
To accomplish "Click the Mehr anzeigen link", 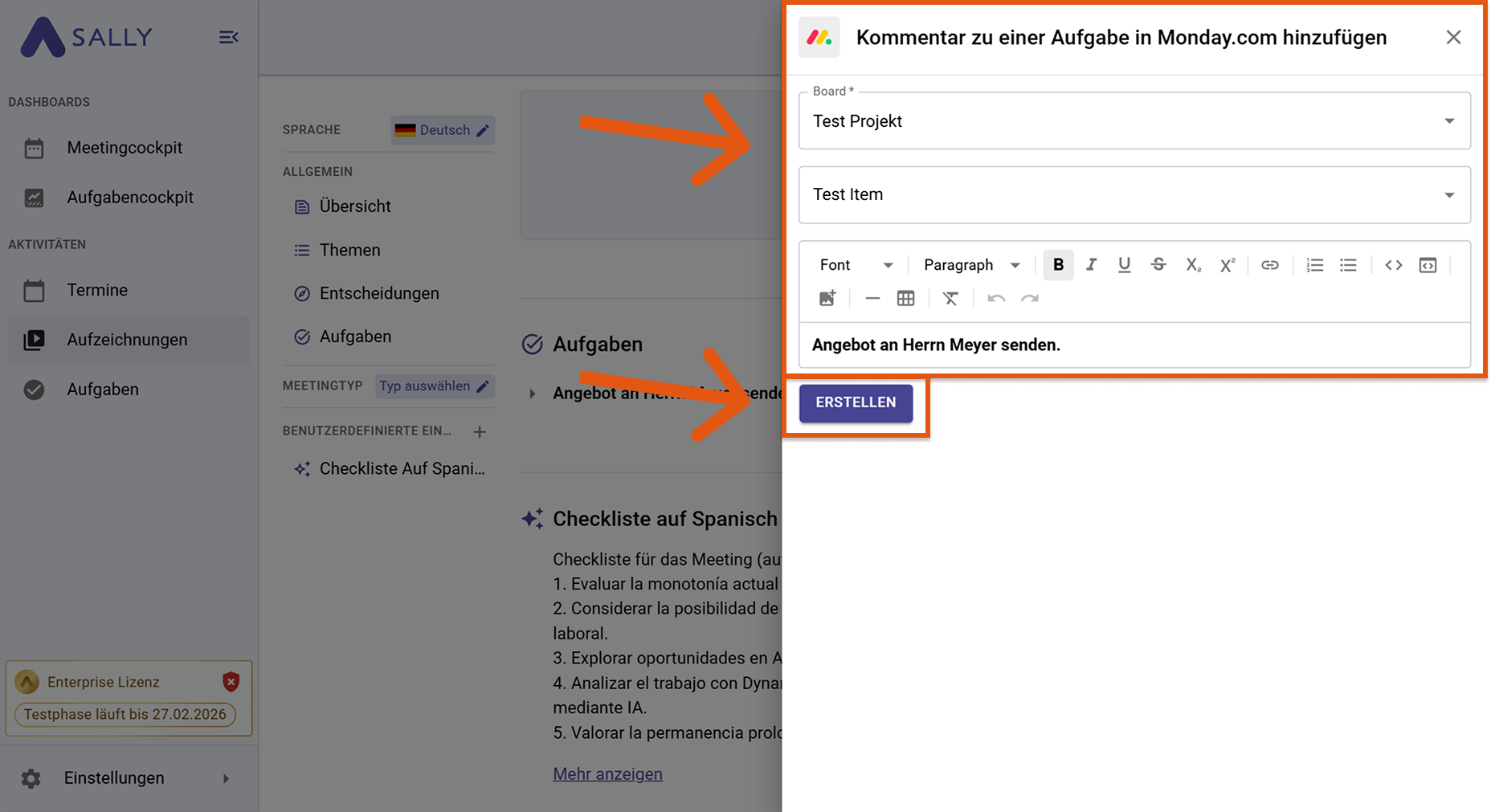I will pyautogui.click(x=607, y=774).
